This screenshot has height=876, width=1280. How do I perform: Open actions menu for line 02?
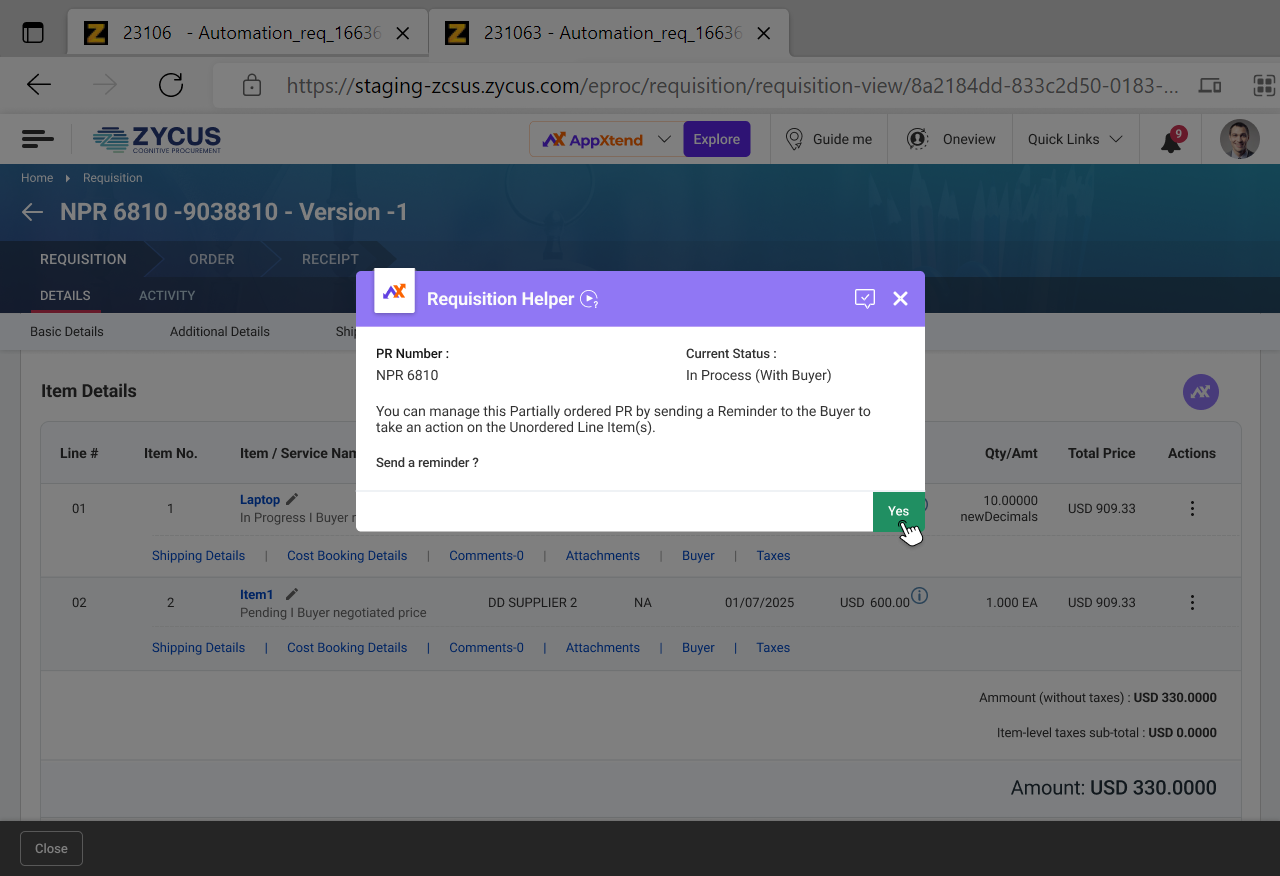click(x=1192, y=603)
